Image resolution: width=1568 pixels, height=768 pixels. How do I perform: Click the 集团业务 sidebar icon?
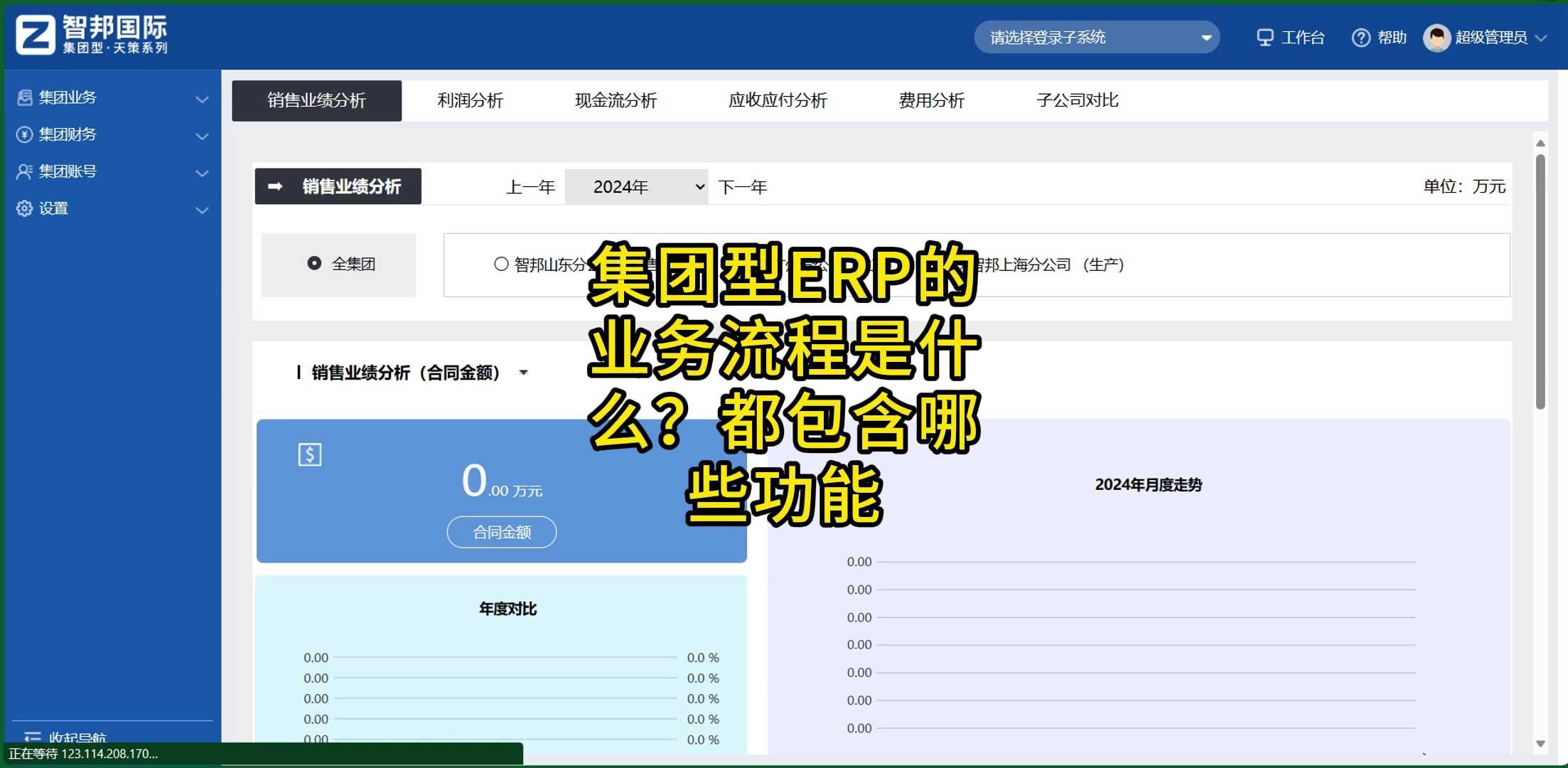click(25, 97)
